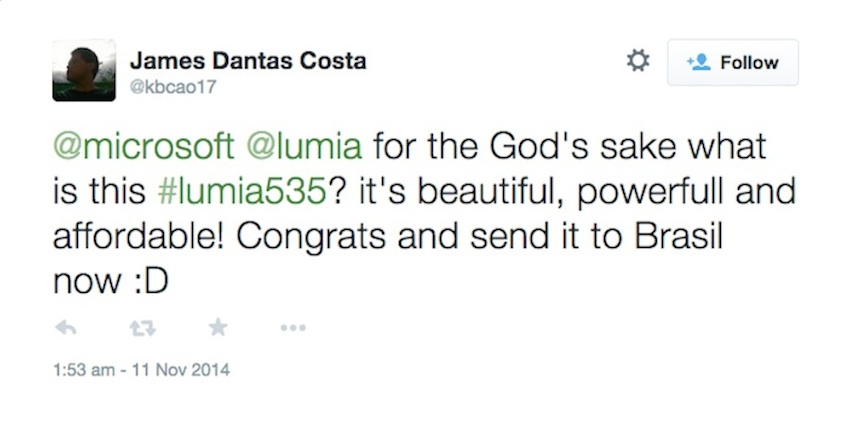The width and height of the screenshot is (850, 422).
Task: Click the name James Dantas Costa
Action: tap(248, 61)
